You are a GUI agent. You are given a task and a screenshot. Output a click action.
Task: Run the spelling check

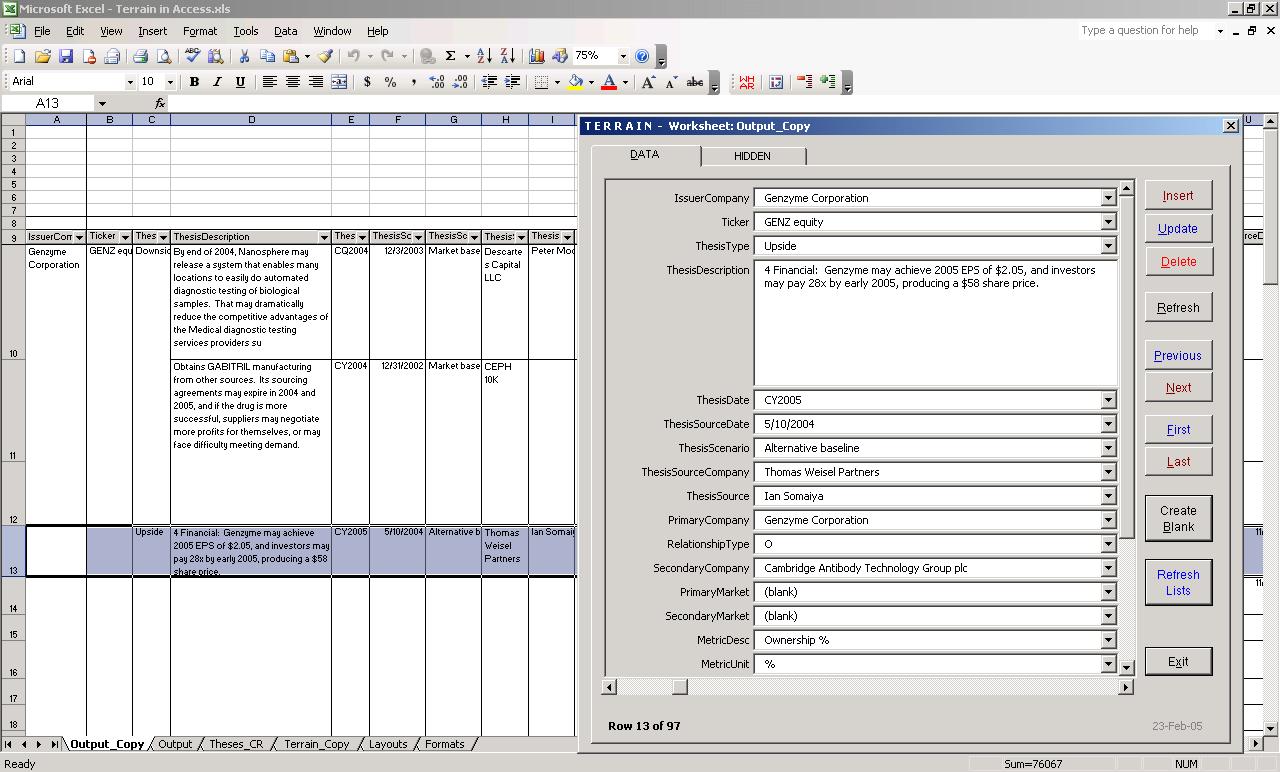click(x=193, y=56)
